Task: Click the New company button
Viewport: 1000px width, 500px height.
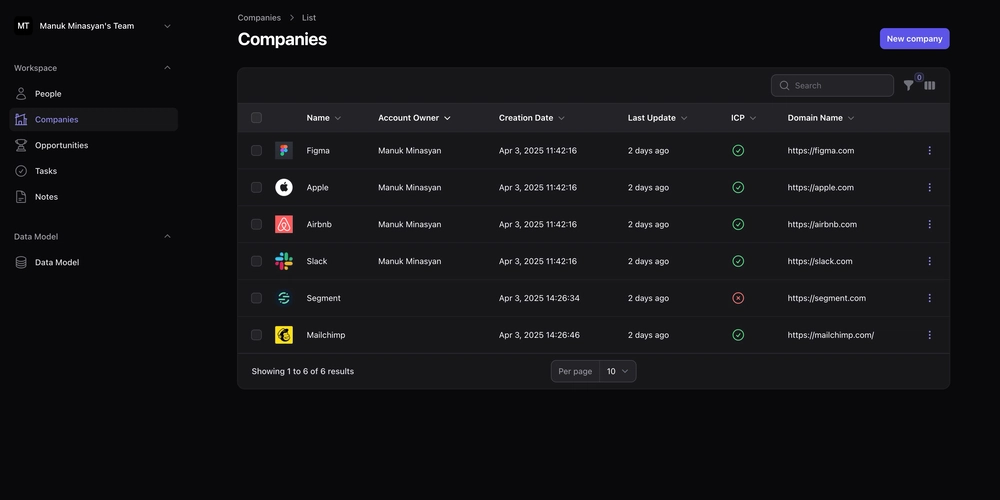Action: [x=915, y=38]
